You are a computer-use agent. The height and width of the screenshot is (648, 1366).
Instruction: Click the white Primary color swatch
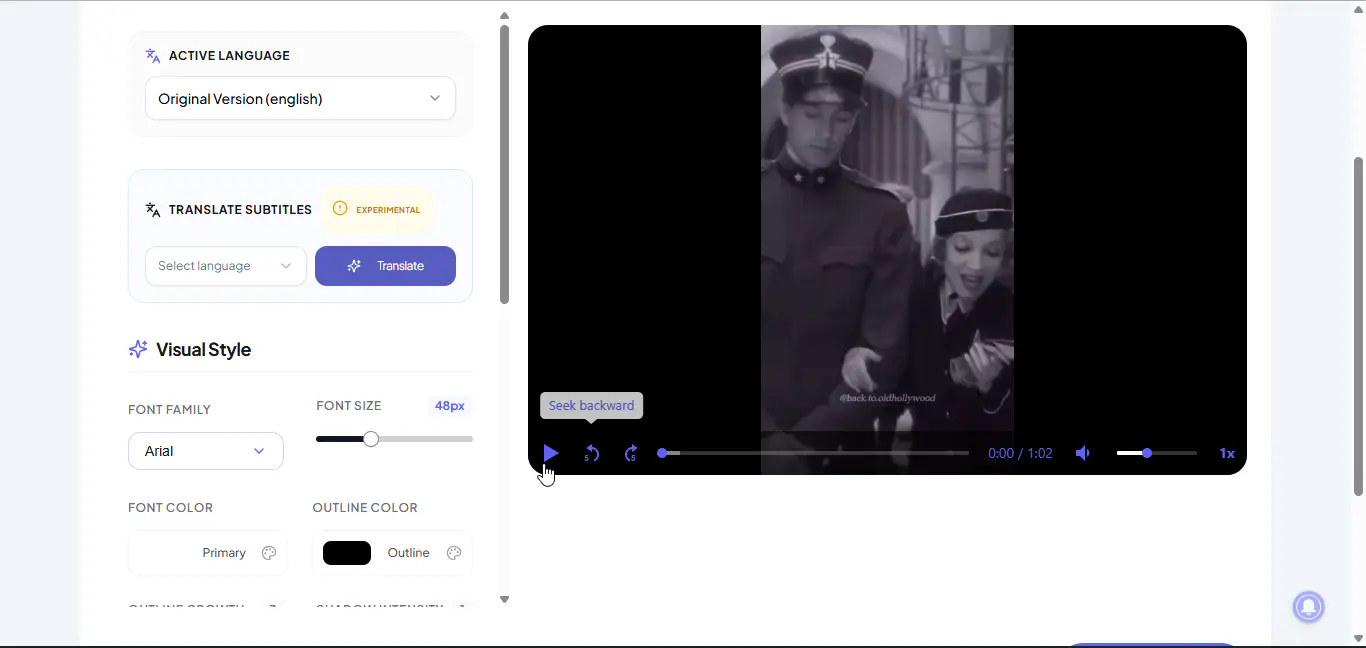click(x=163, y=553)
